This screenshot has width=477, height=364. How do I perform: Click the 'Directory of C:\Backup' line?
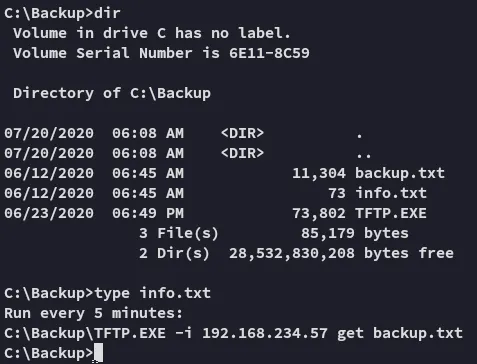click(112, 93)
